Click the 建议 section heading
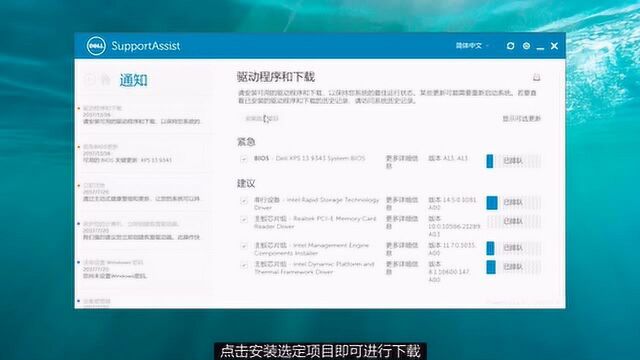 [246, 184]
